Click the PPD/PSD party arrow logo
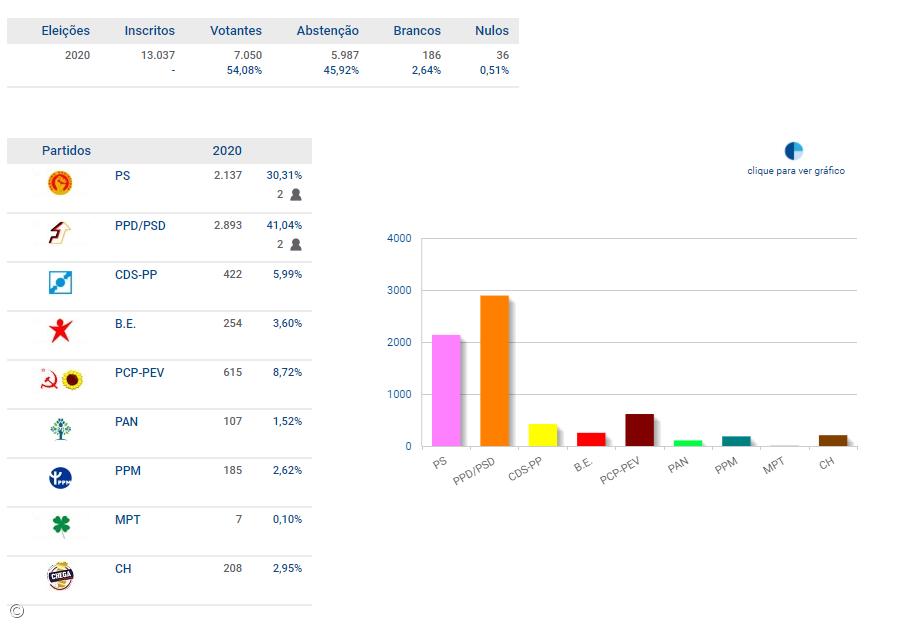This screenshot has width=904, height=629. click(60, 233)
